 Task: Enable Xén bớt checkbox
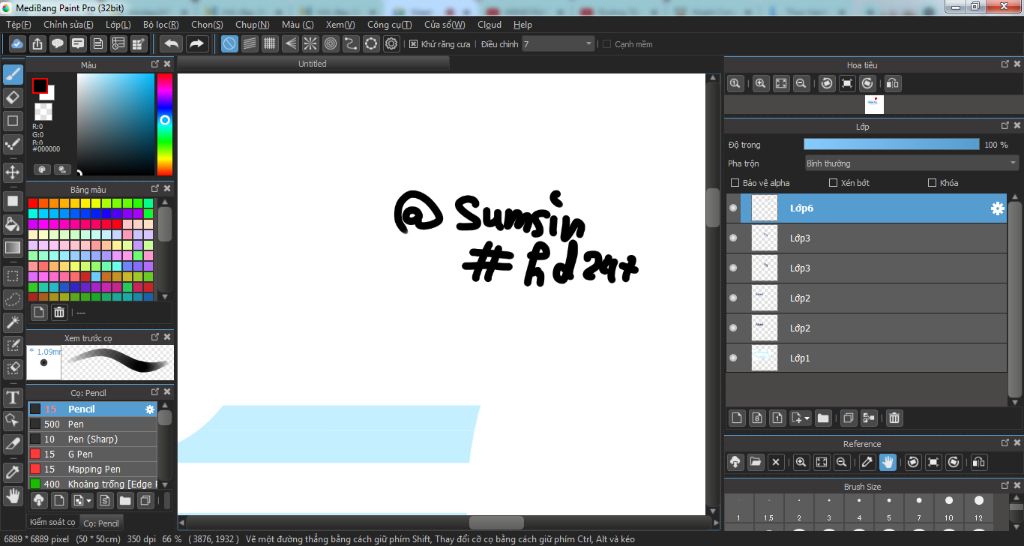(833, 183)
